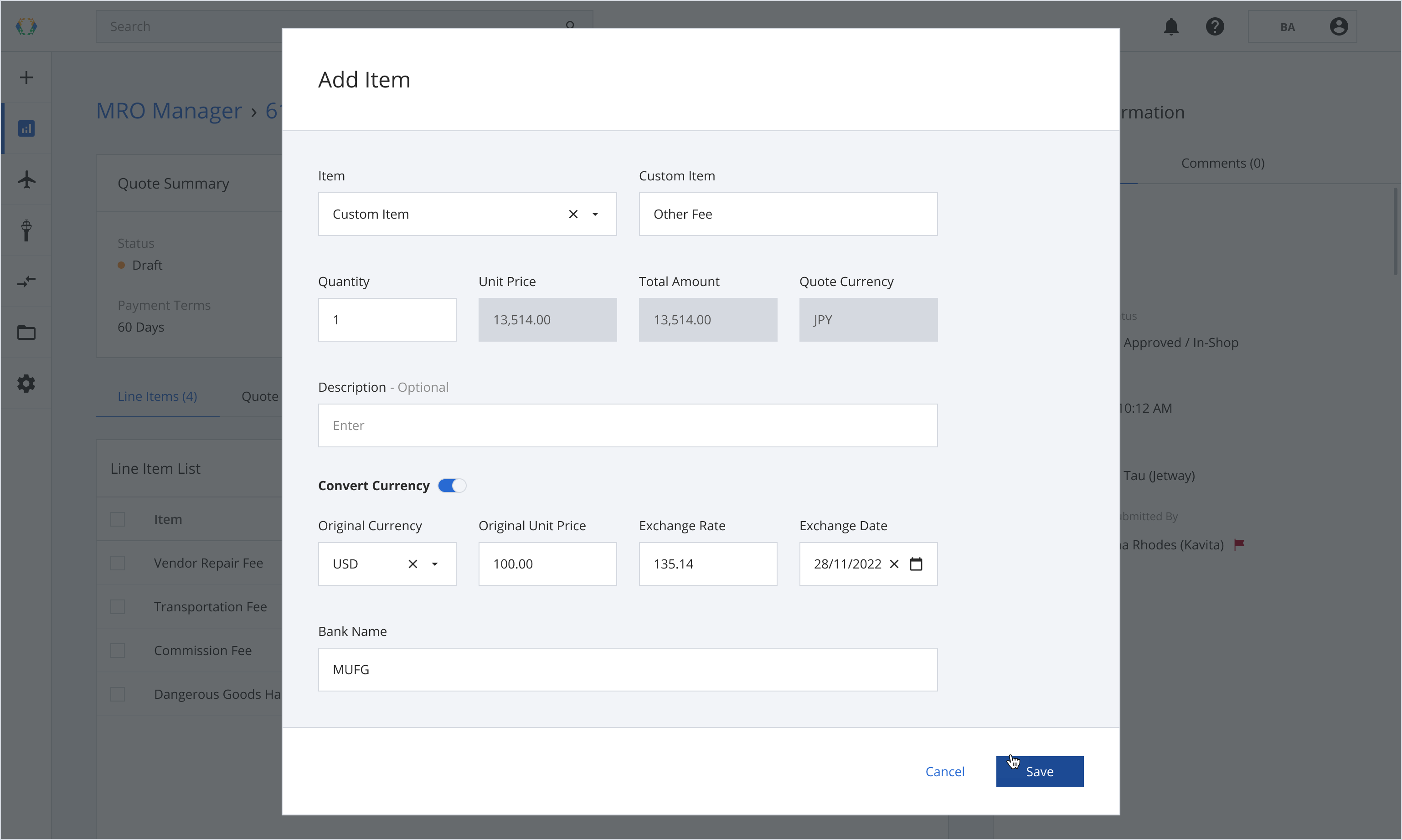Click the search magnifier icon

(570, 25)
